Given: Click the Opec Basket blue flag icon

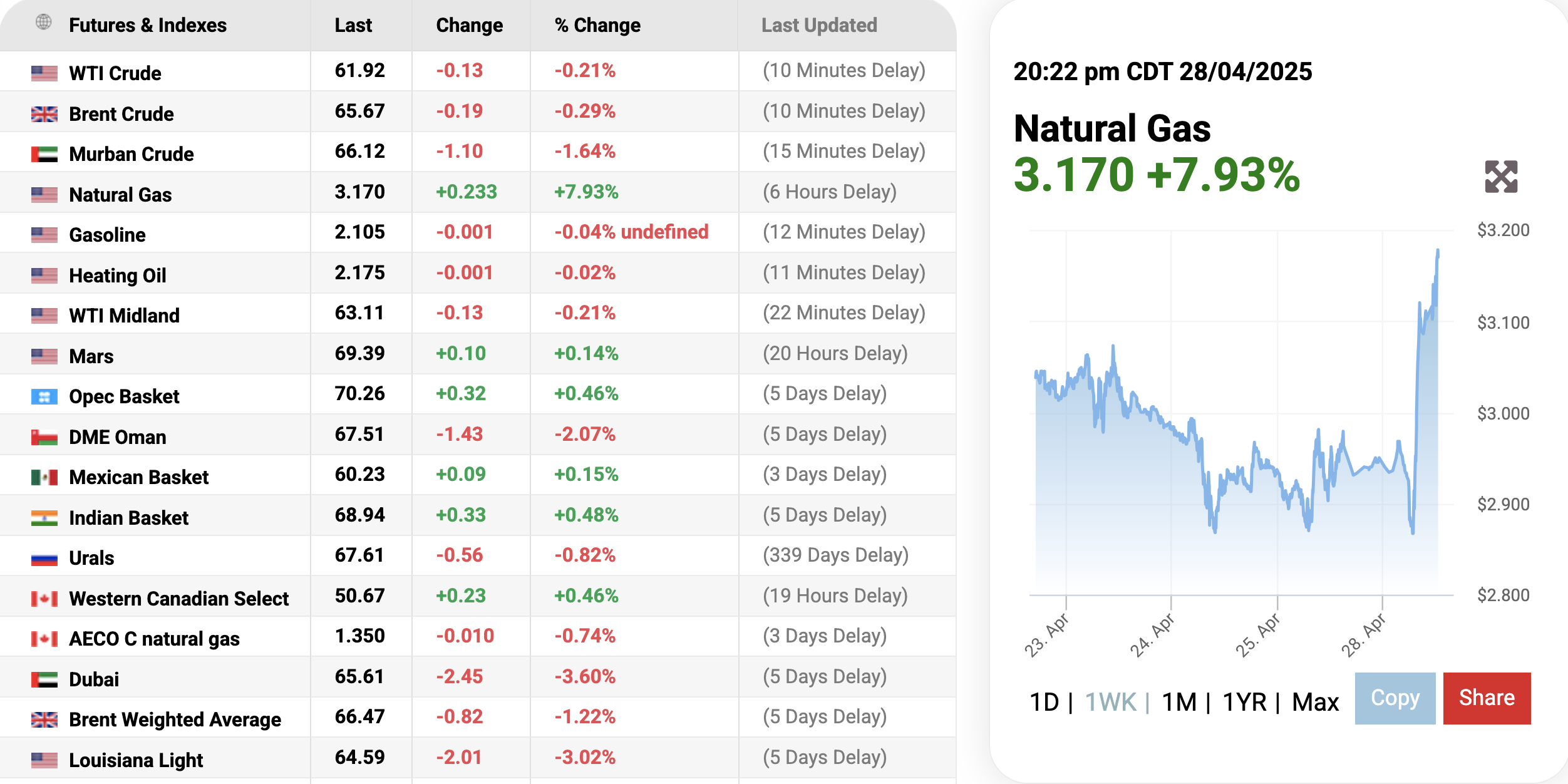Looking at the screenshot, I should (44, 397).
